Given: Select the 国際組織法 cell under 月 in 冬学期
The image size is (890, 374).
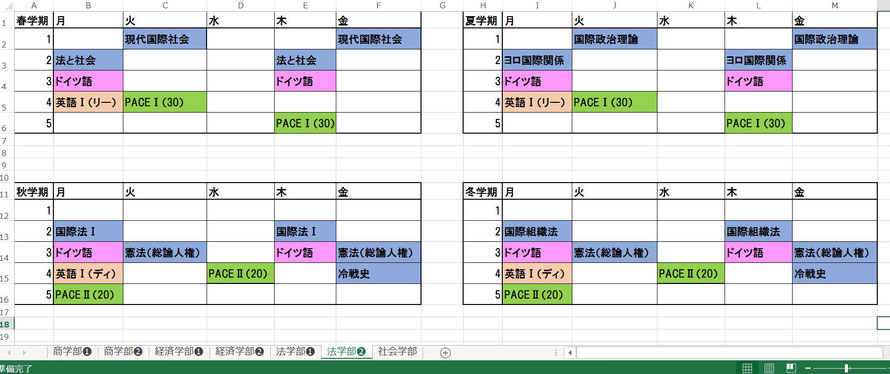Looking at the screenshot, I should pyautogui.click(x=537, y=232).
